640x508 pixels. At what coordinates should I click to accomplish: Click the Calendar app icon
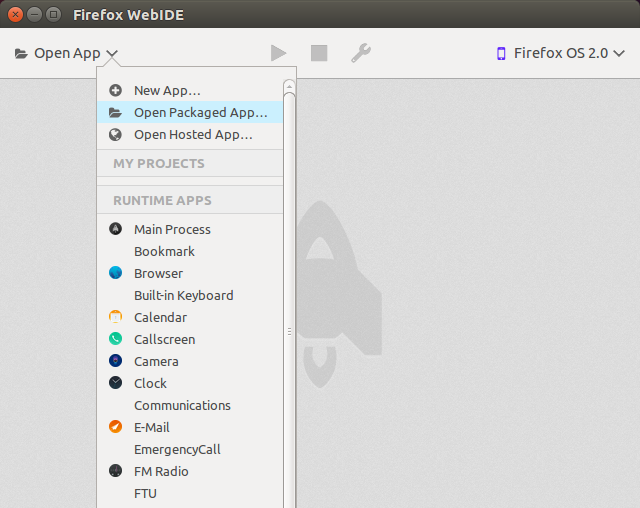point(116,317)
